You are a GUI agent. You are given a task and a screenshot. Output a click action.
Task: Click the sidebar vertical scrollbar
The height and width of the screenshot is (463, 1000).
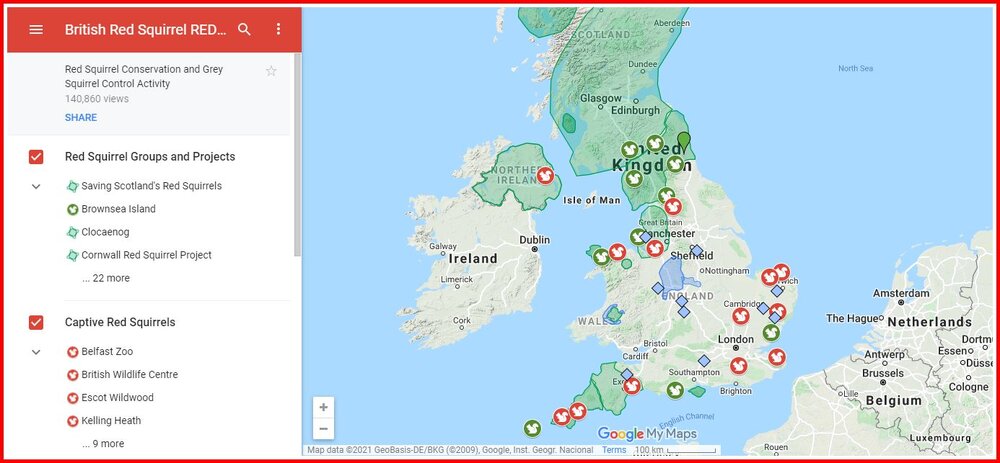(x=297, y=154)
